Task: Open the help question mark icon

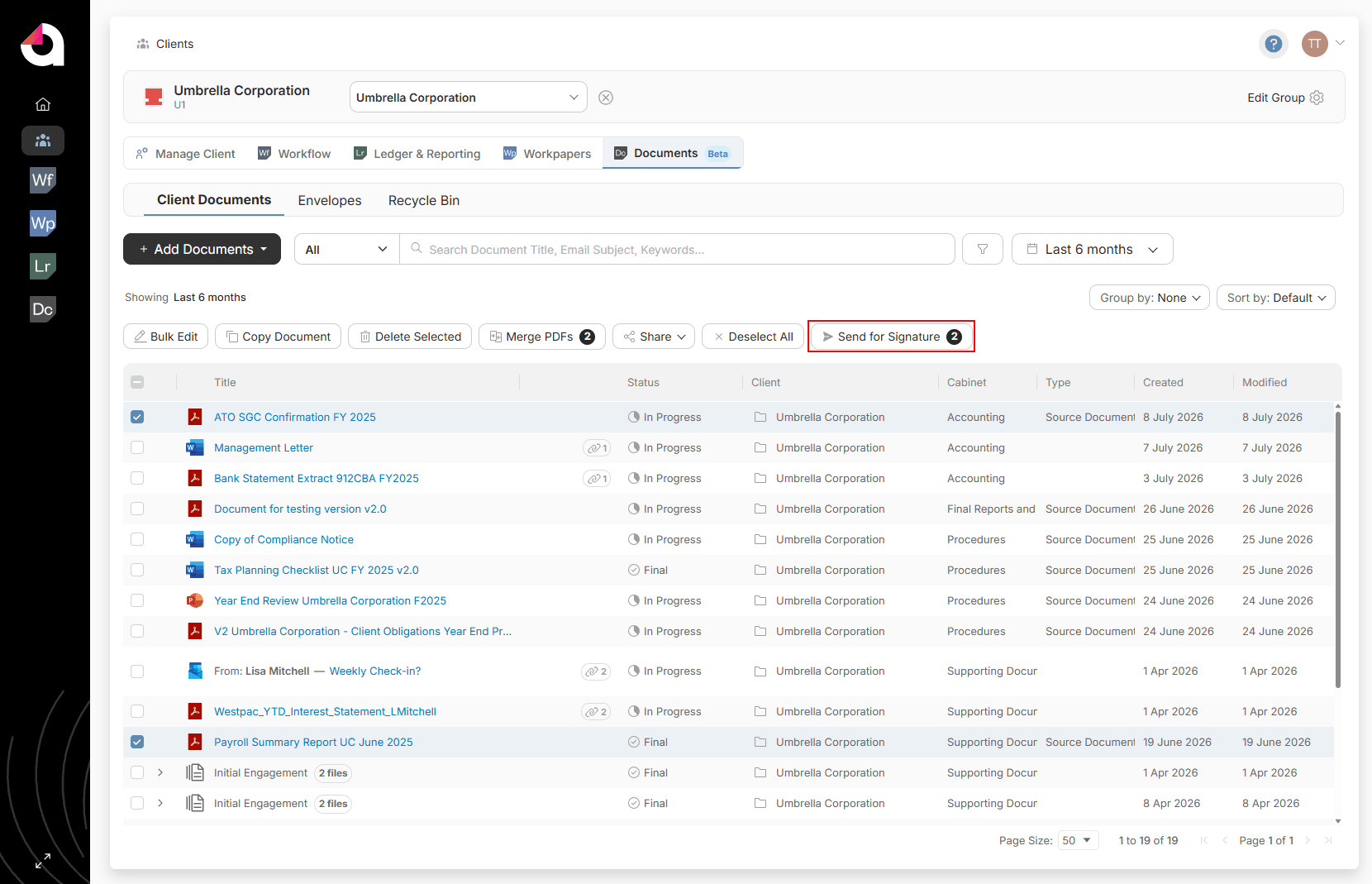Action: point(1274,44)
